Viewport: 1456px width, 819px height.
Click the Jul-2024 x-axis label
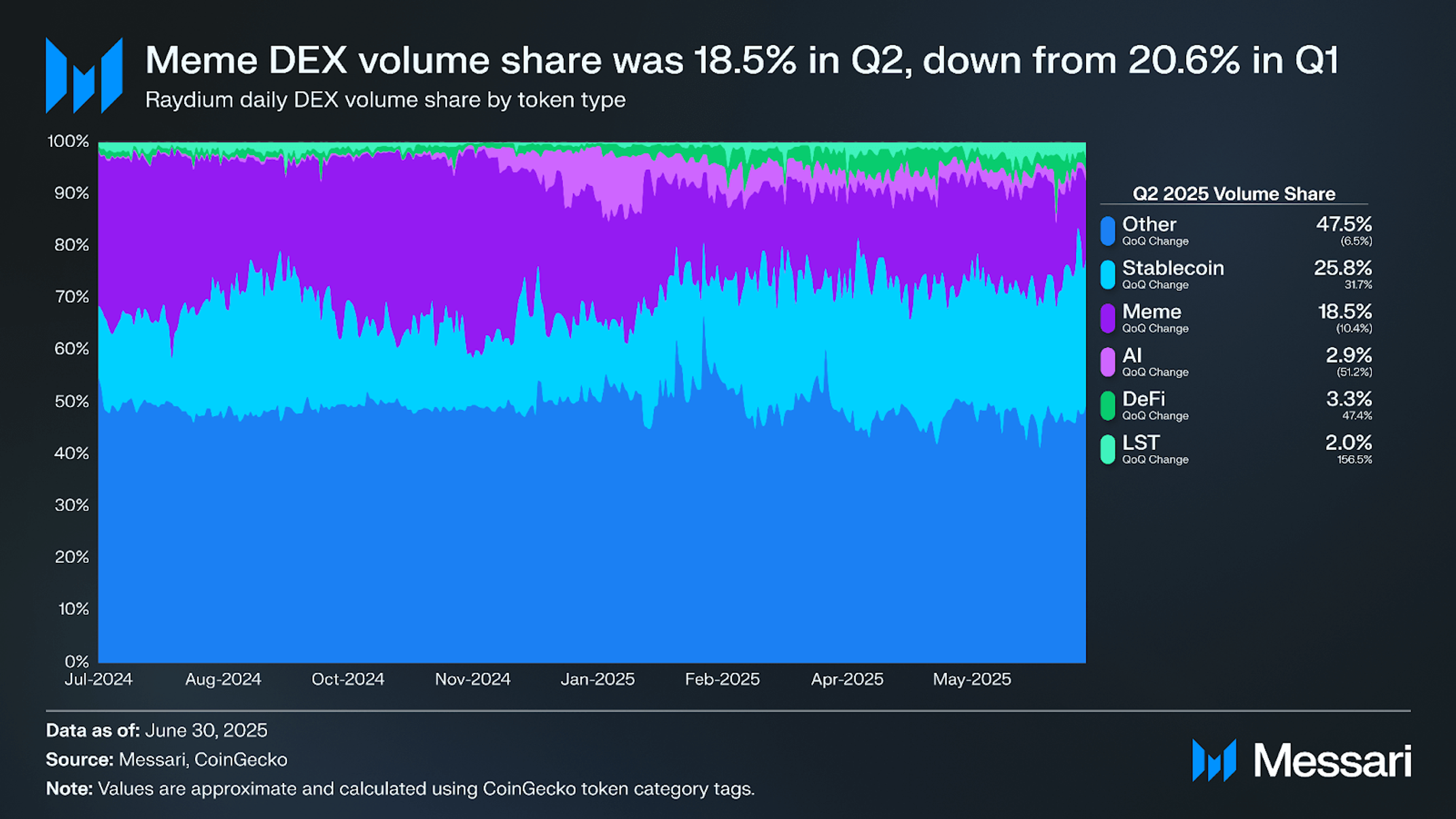pos(99,679)
